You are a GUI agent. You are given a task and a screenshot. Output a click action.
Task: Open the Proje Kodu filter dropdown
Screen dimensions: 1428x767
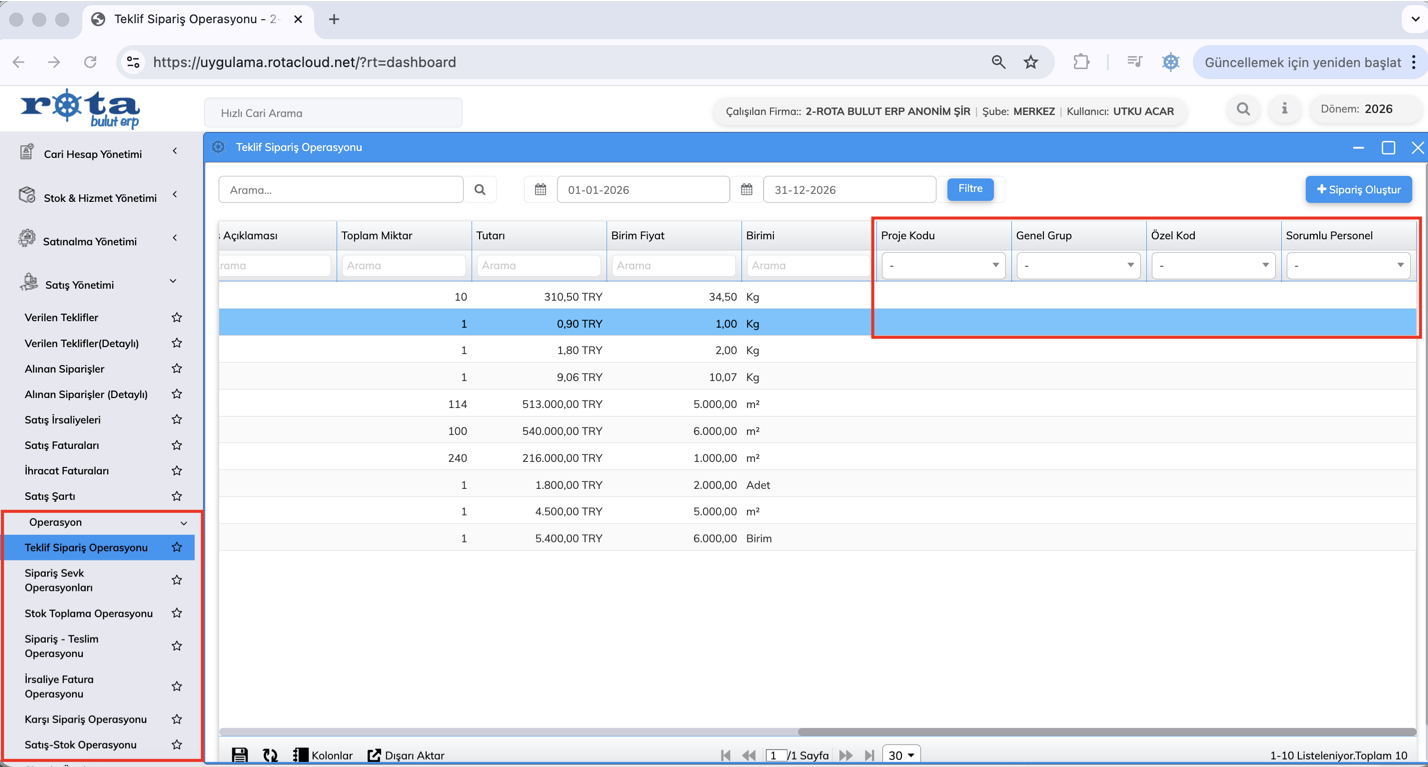click(943, 266)
